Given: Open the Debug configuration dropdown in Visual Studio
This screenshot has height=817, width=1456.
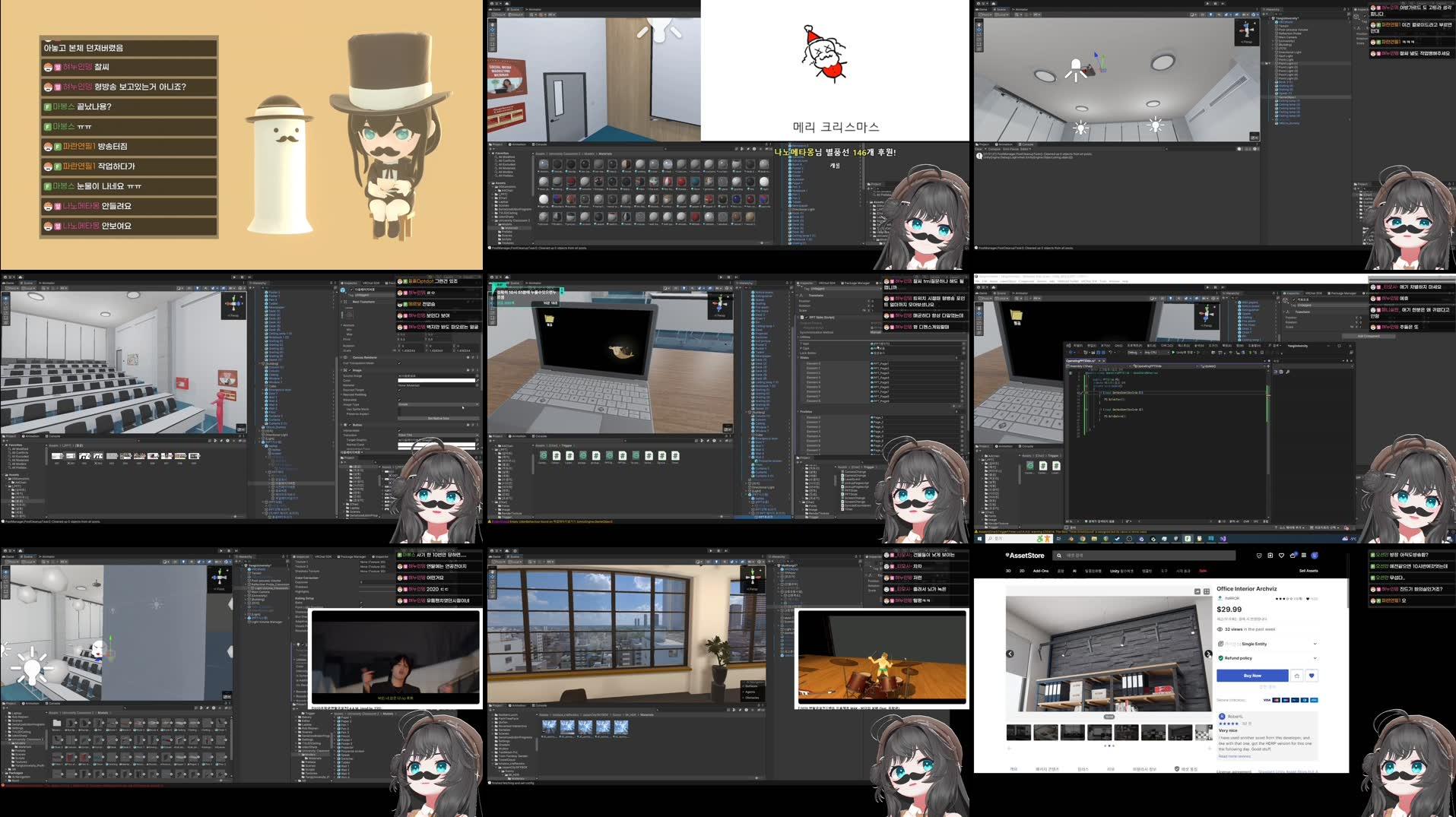Looking at the screenshot, I should click(x=1132, y=353).
